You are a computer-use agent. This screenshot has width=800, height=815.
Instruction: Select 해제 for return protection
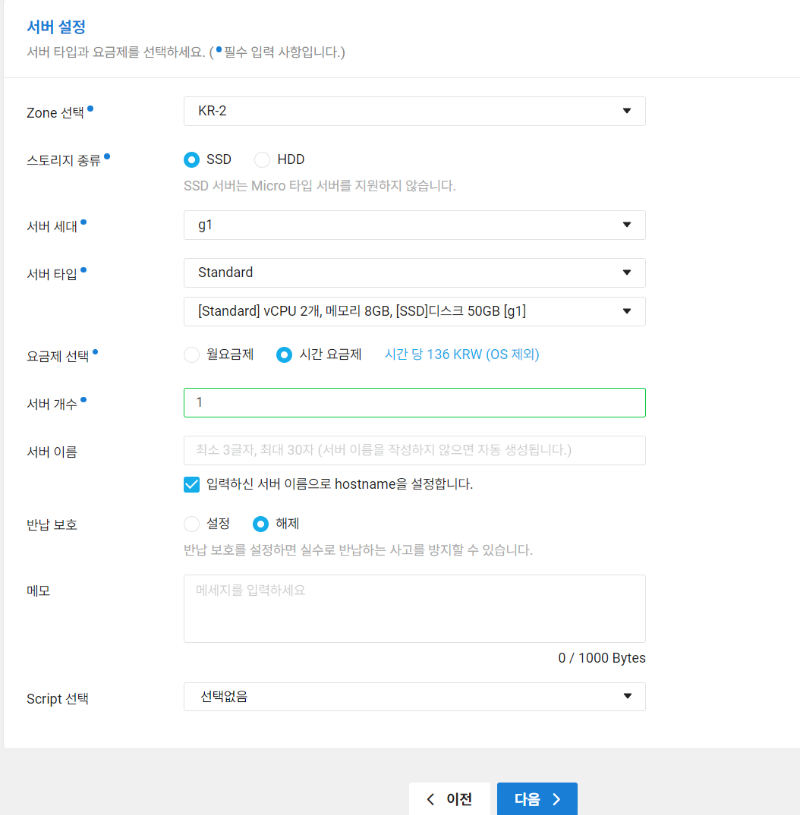(258, 524)
